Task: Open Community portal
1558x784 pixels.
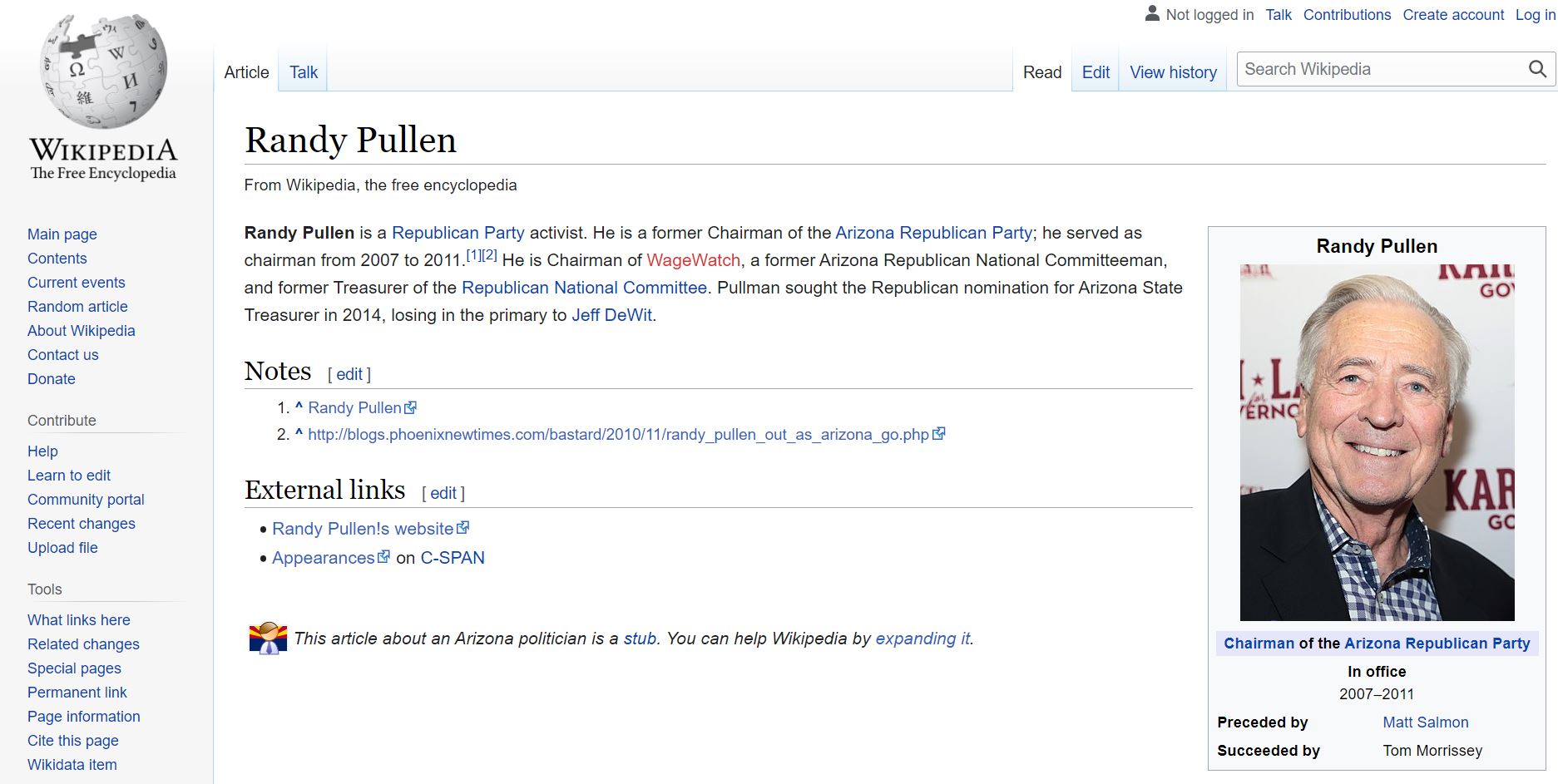Action: [x=86, y=500]
